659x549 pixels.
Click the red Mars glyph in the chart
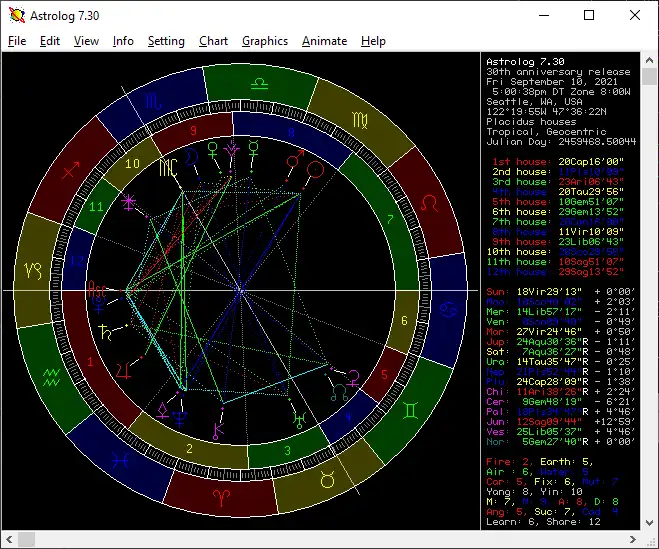[295, 159]
